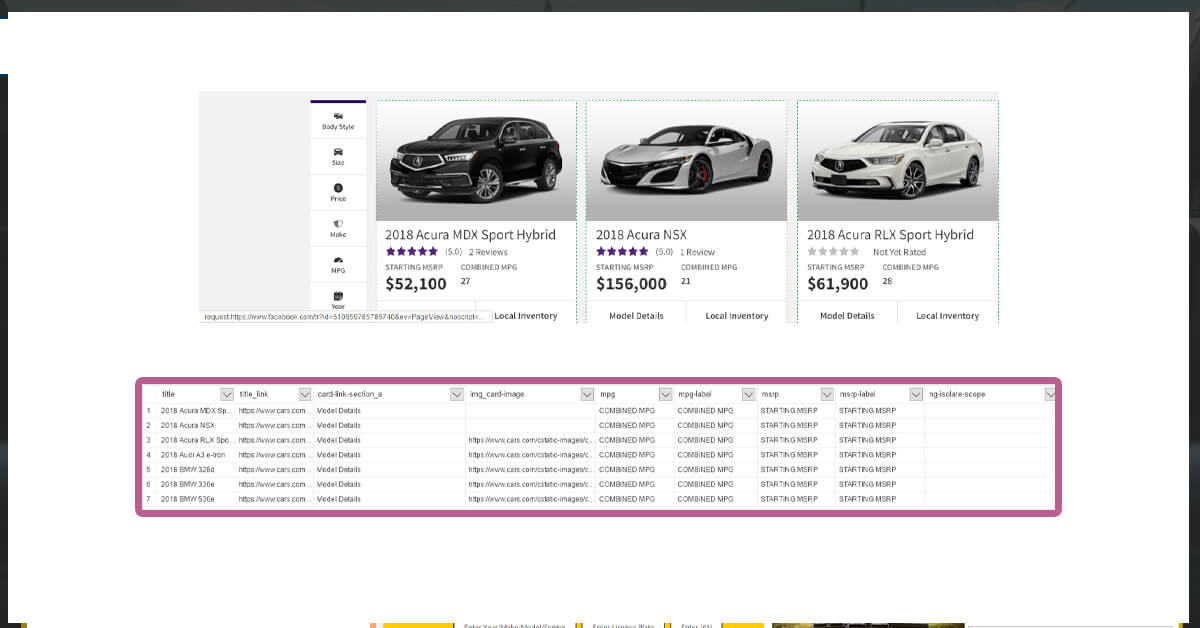This screenshot has width=1200, height=628.
Task: Click the $52,100 starting MSRP price
Action: coord(416,284)
